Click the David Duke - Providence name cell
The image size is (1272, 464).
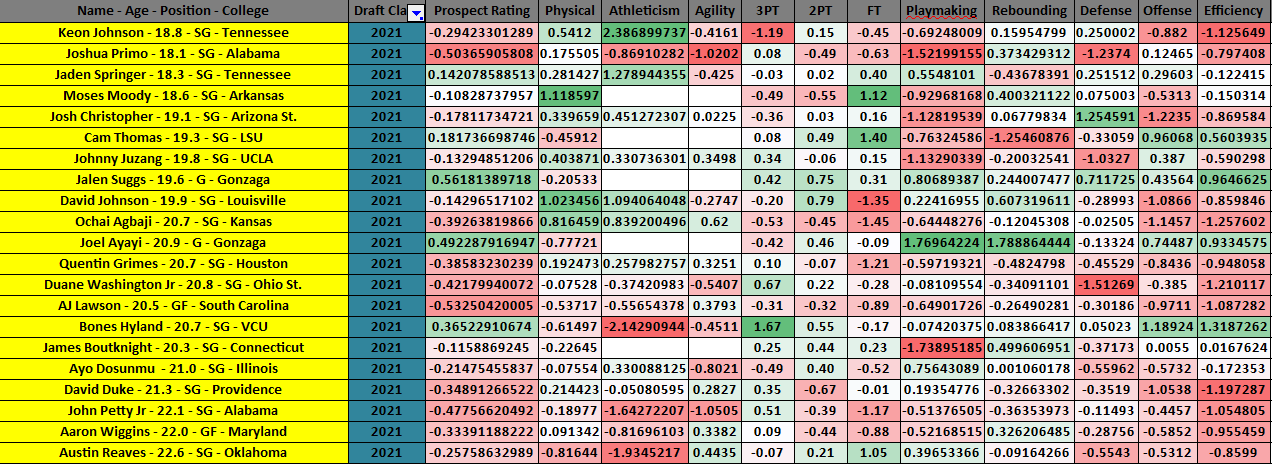pos(176,390)
